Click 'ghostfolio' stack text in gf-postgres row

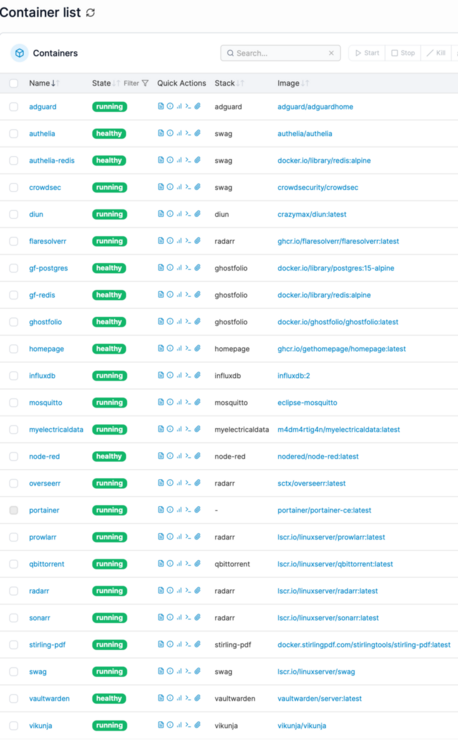[231, 268]
